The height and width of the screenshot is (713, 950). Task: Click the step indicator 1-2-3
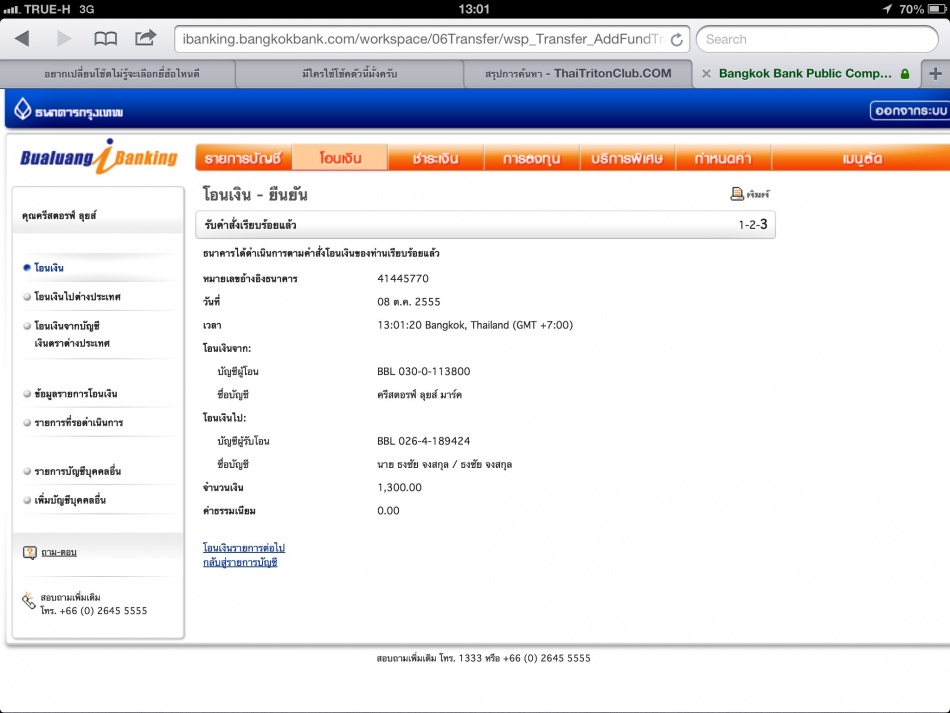click(753, 224)
